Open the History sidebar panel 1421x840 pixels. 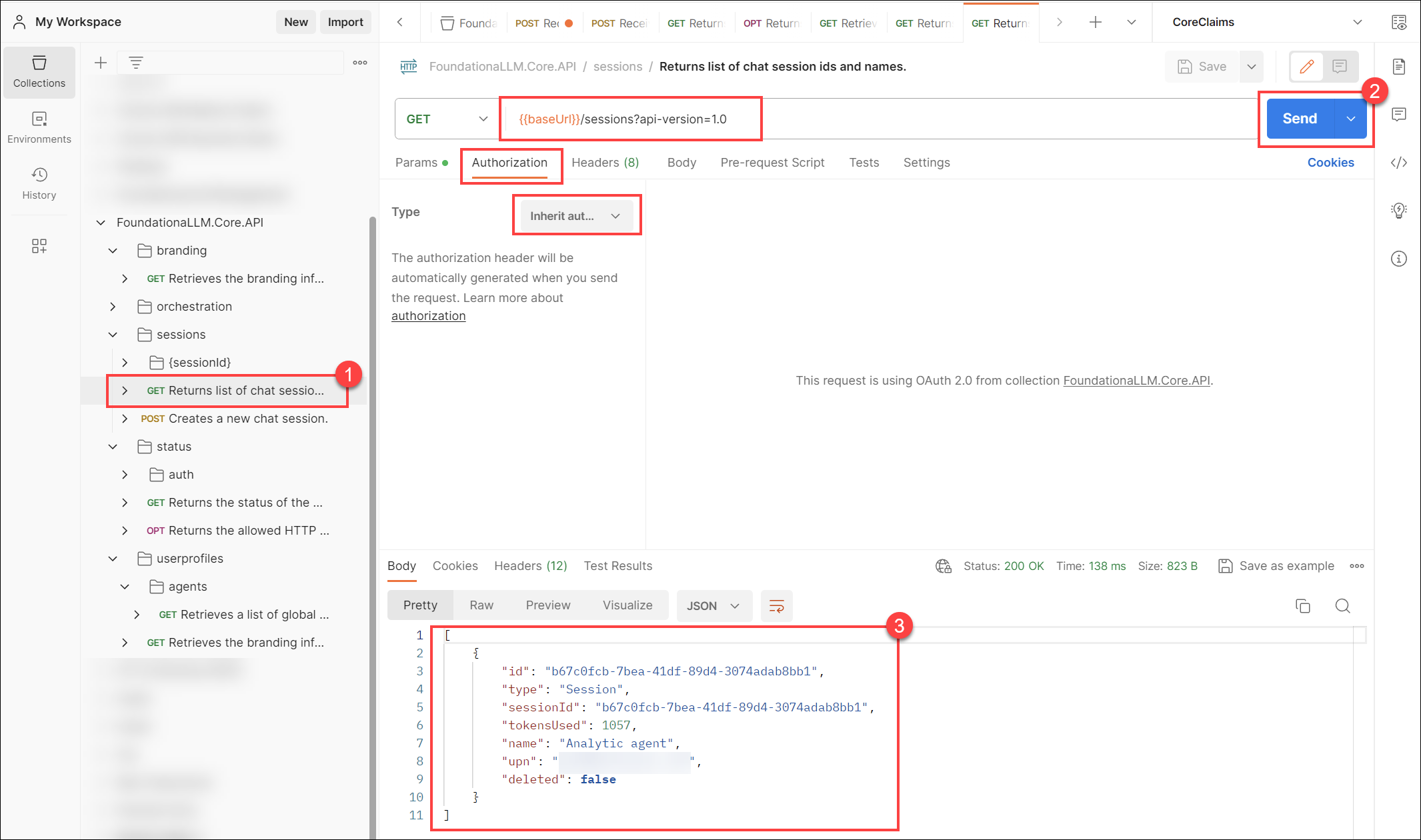(x=39, y=184)
